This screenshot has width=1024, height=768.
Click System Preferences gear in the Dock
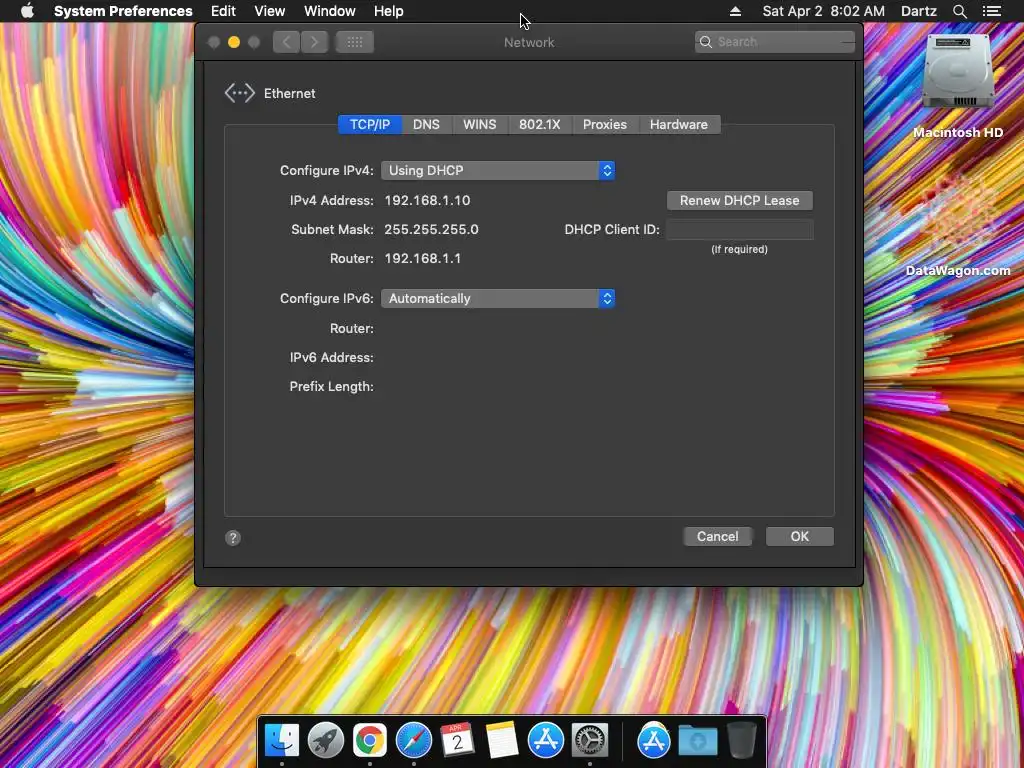(x=590, y=741)
